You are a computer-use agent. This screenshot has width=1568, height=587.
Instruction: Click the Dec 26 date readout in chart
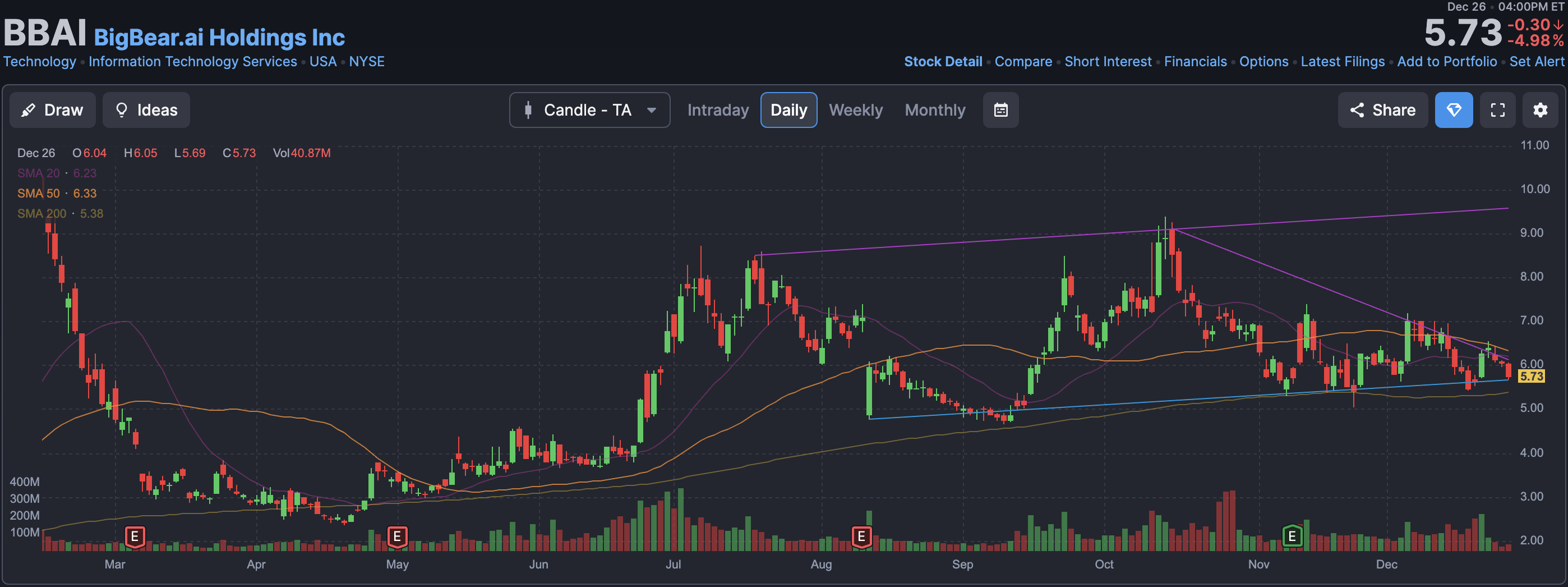pyautogui.click(x=36, y=153)
